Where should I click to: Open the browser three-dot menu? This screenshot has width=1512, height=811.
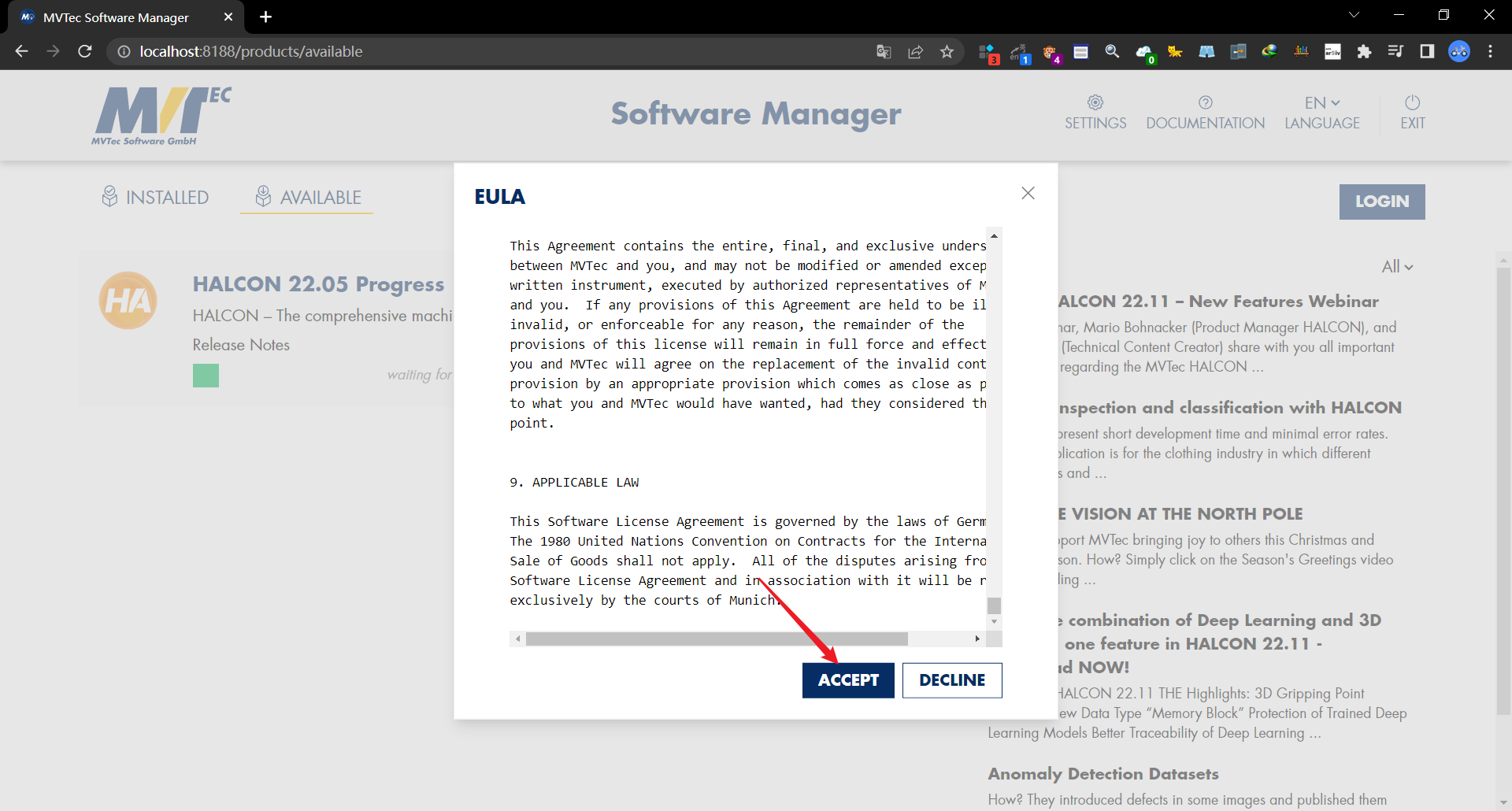click(1490, 51)
